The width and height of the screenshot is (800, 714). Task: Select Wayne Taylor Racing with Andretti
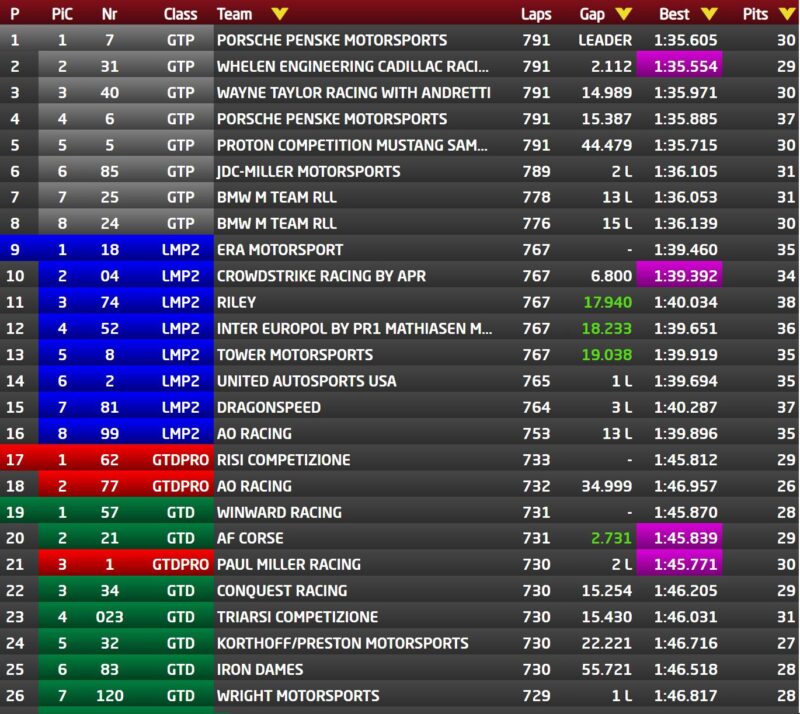[354, 92]
